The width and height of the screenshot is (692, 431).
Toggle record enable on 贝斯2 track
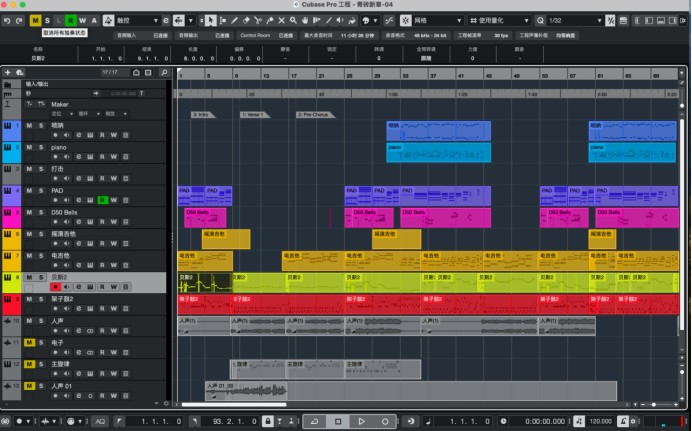(55, 287)
